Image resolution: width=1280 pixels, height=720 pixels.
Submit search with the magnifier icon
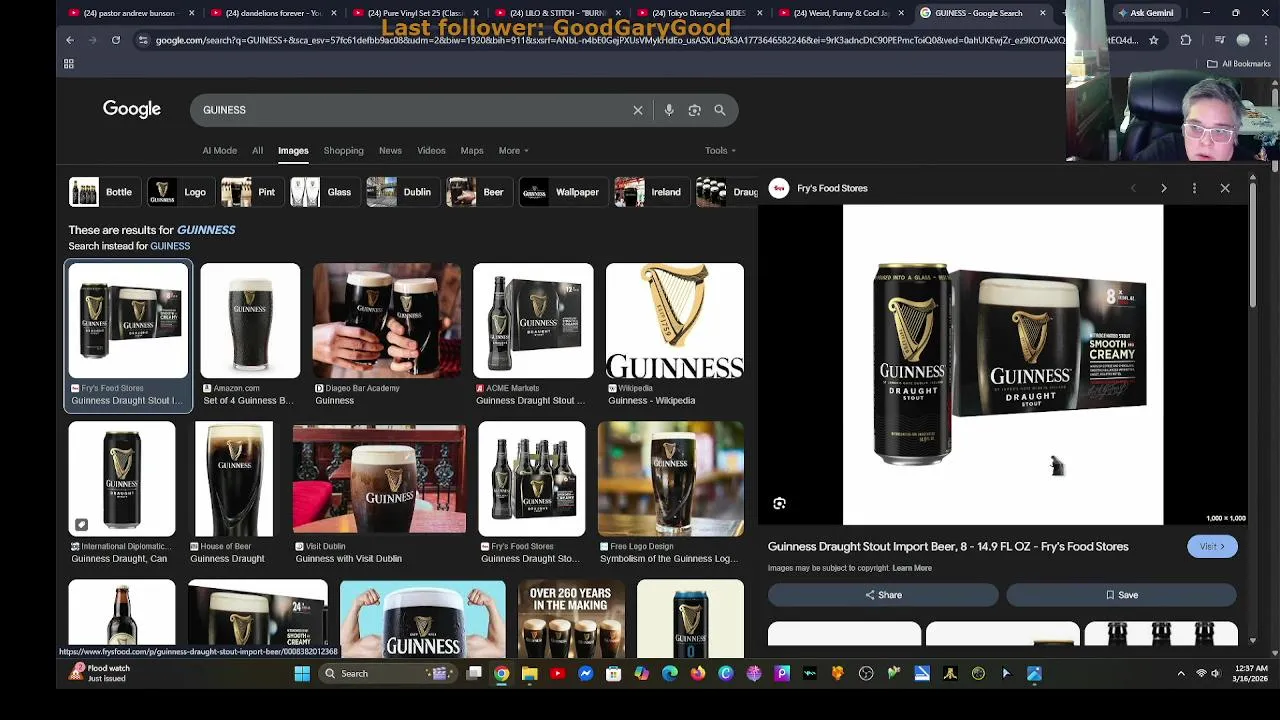[720, 110]
